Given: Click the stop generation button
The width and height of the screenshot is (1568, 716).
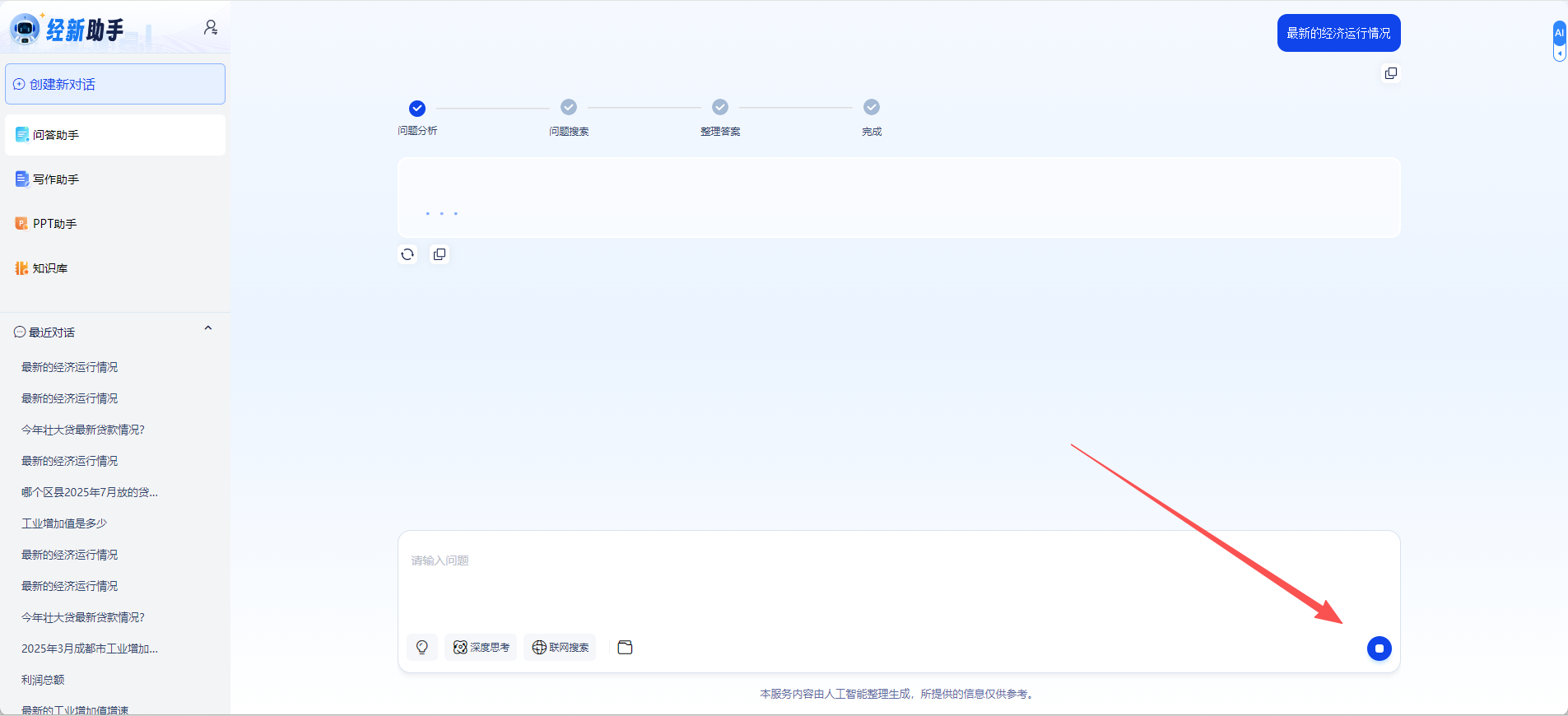Looking at the screenshot, I should (1379, 649).
